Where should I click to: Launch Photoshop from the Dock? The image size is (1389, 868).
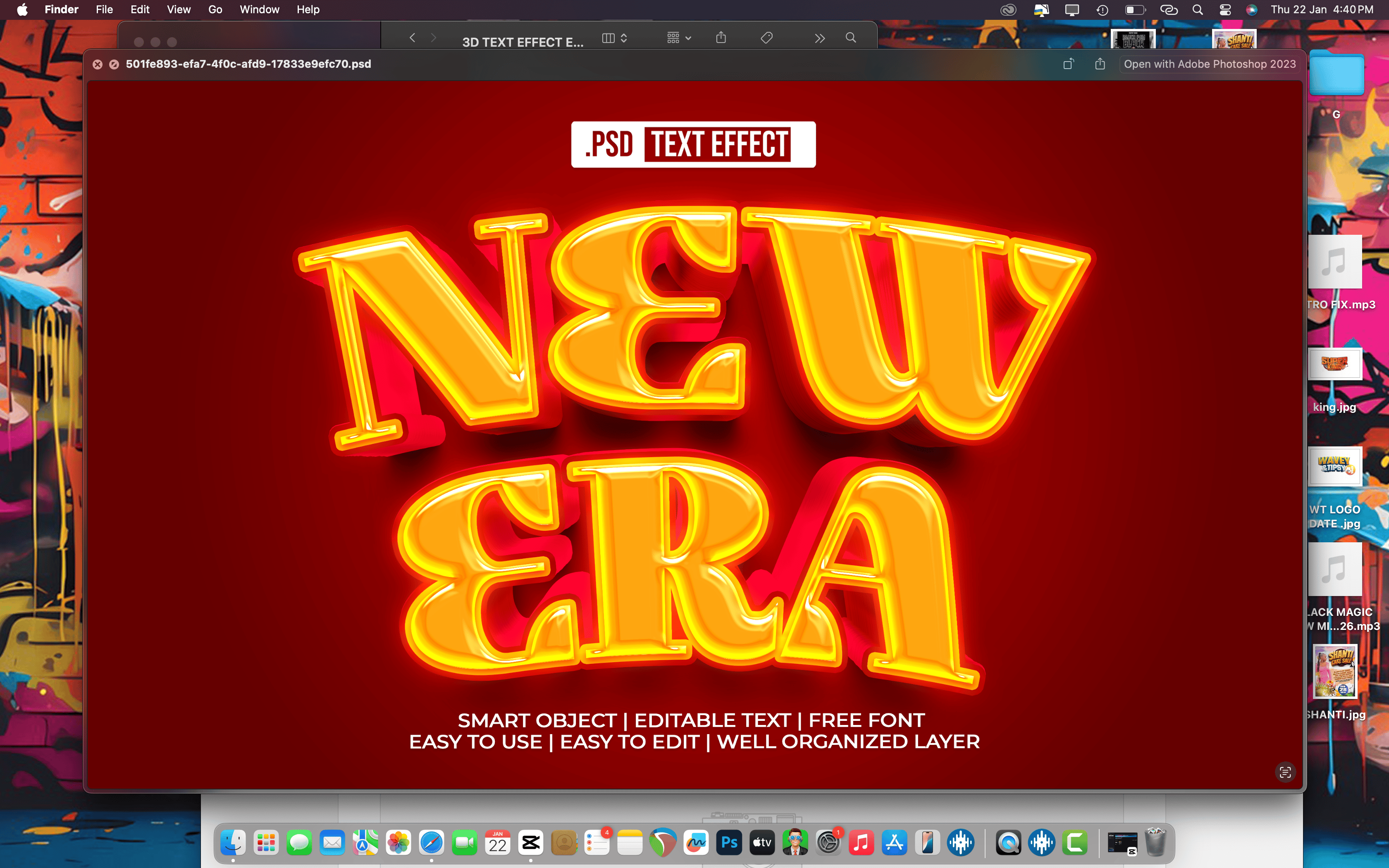coord(729,842)
